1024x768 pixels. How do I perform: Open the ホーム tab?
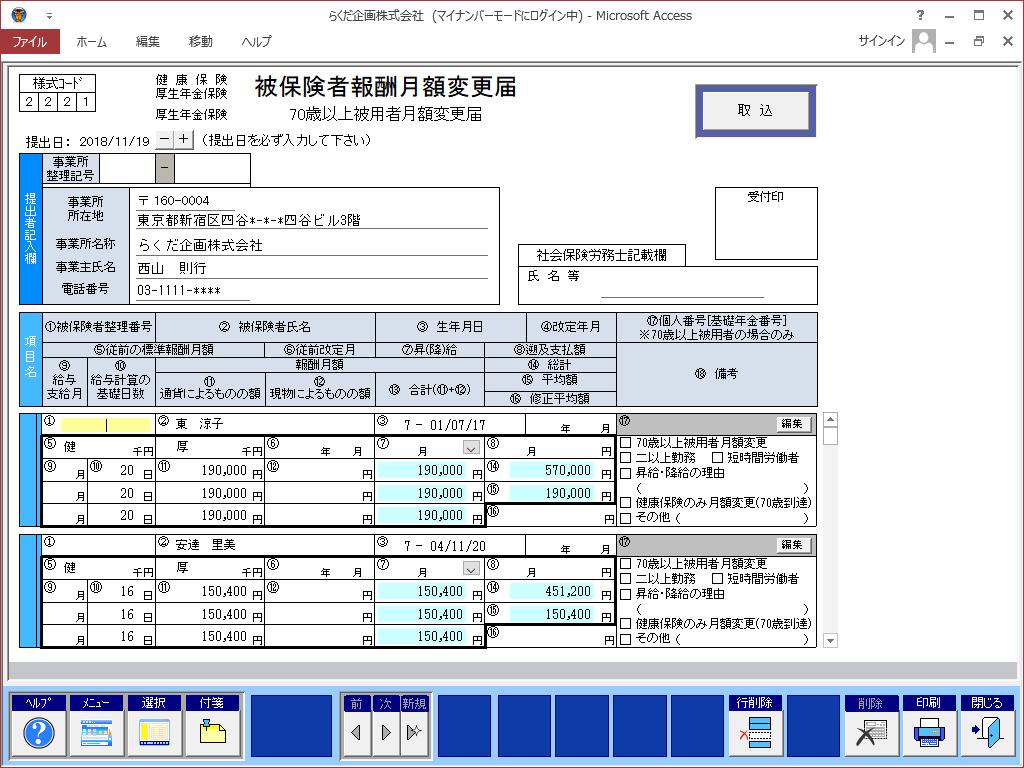(91, 41)
